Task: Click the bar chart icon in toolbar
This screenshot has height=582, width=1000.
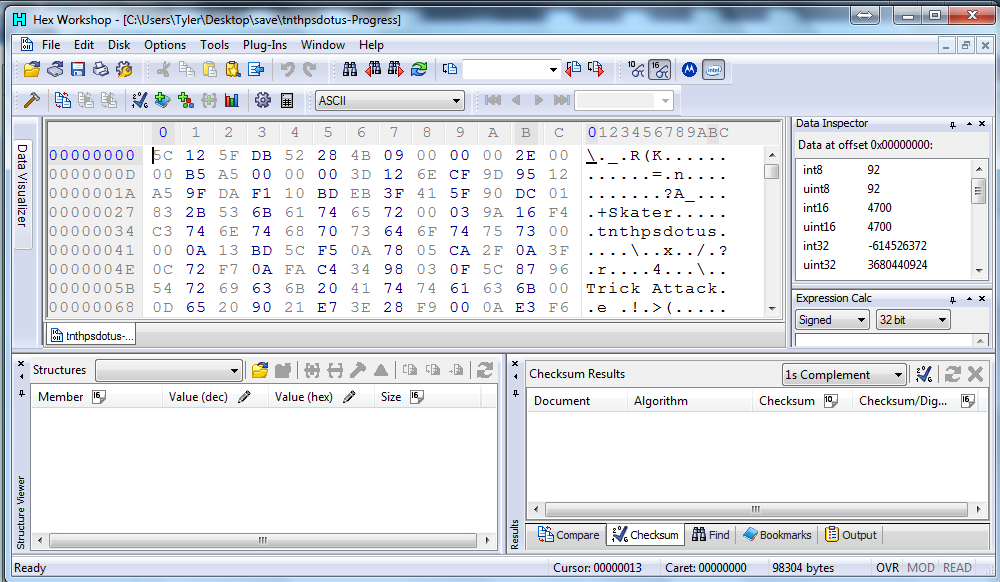Action: pyautogui.click(x=232, y=100)
